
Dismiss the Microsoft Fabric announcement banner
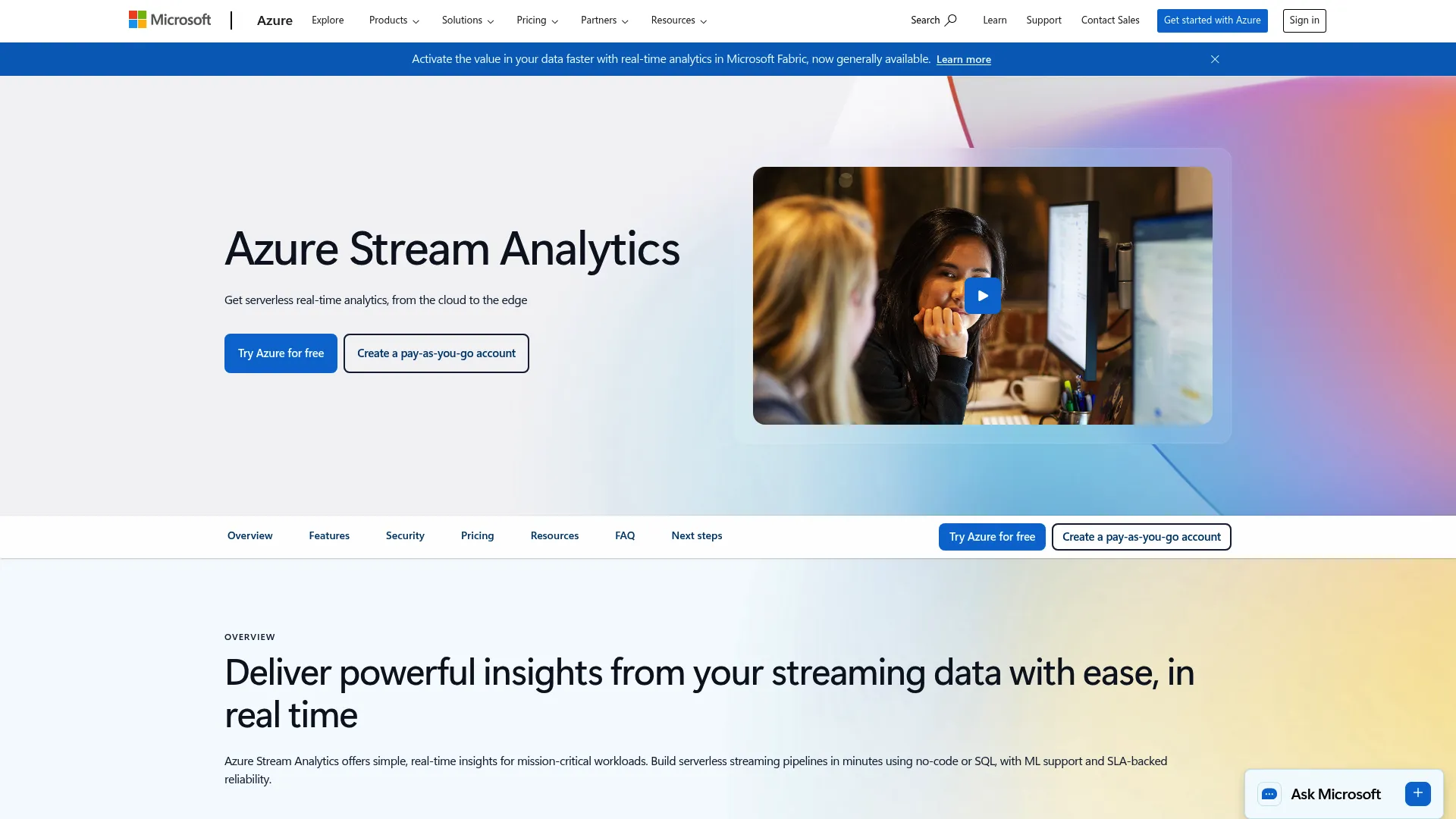click(x=1215, y=59)
